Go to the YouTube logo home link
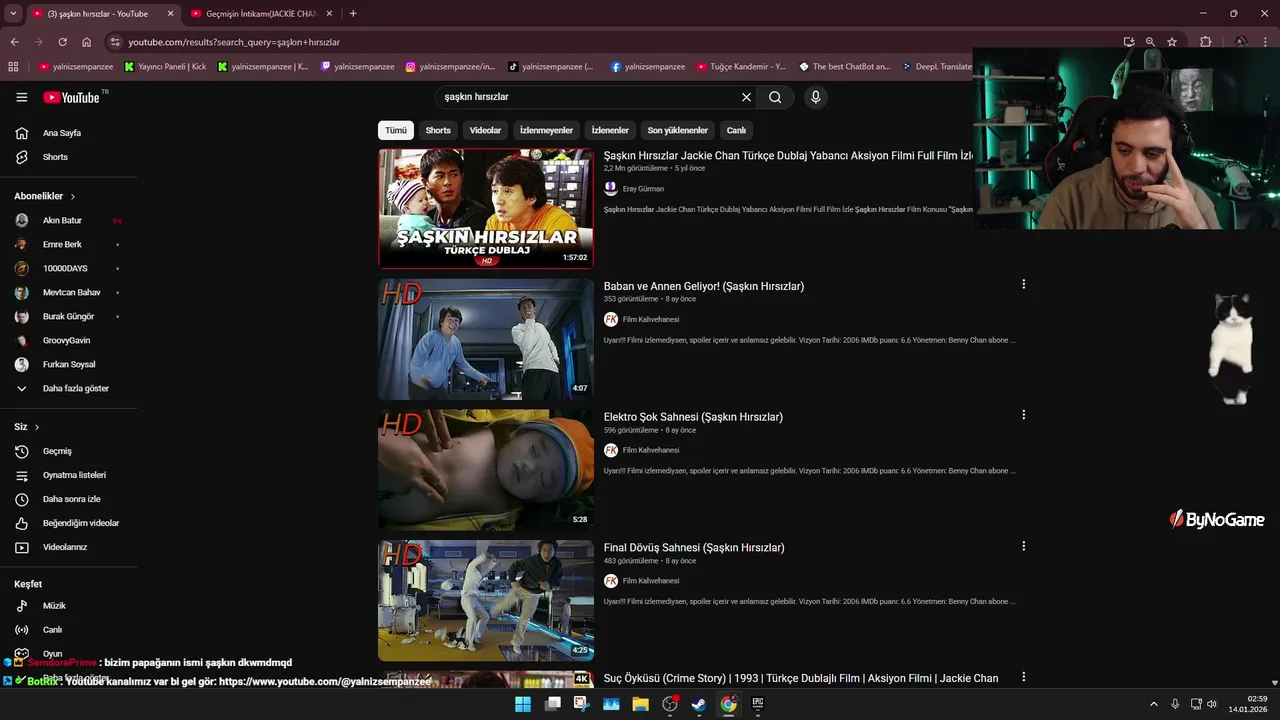This screenshot has width=1280, height=720. click(x=71, y=97)
